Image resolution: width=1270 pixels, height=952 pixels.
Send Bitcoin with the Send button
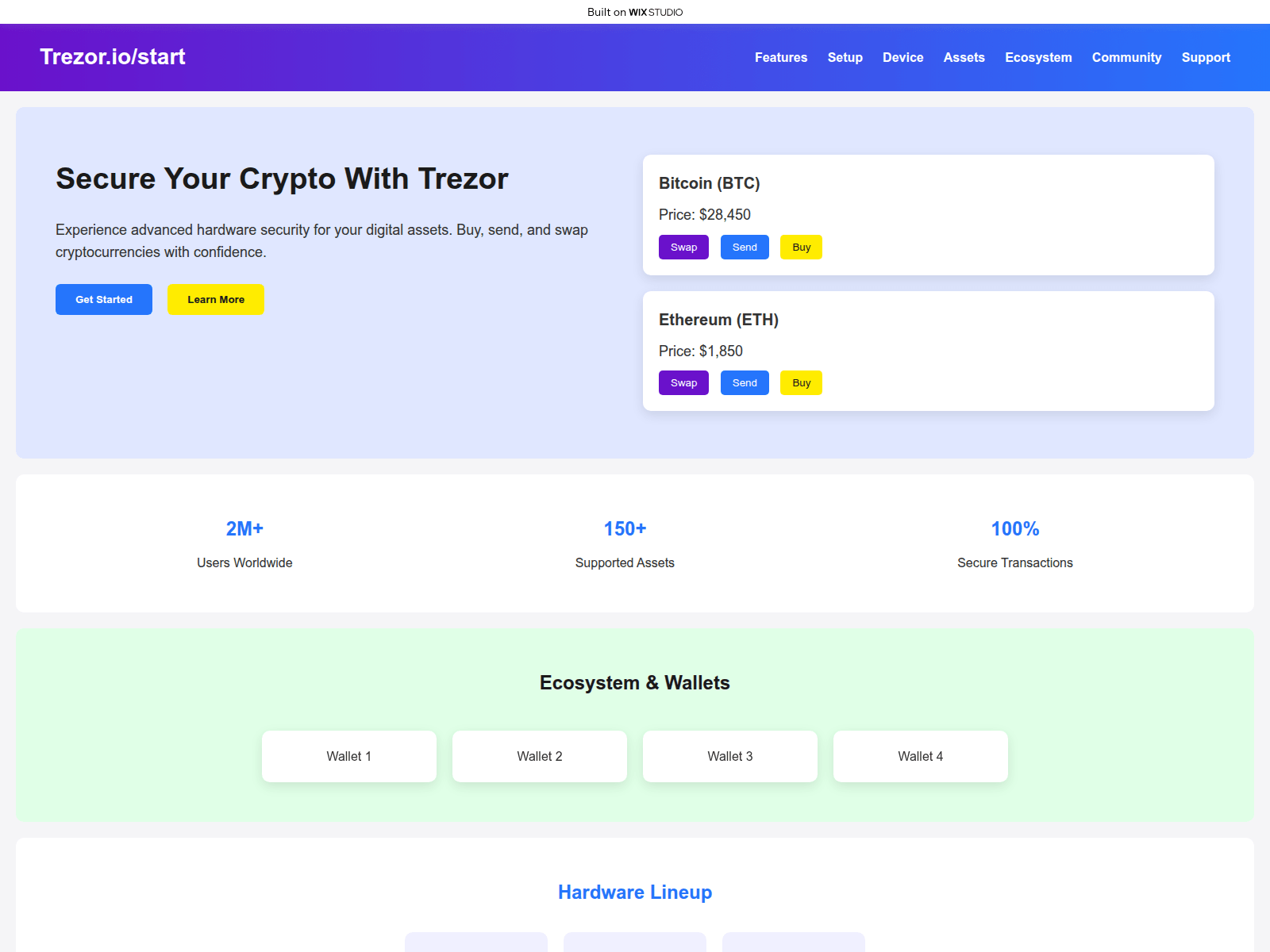tap(745, 247)
